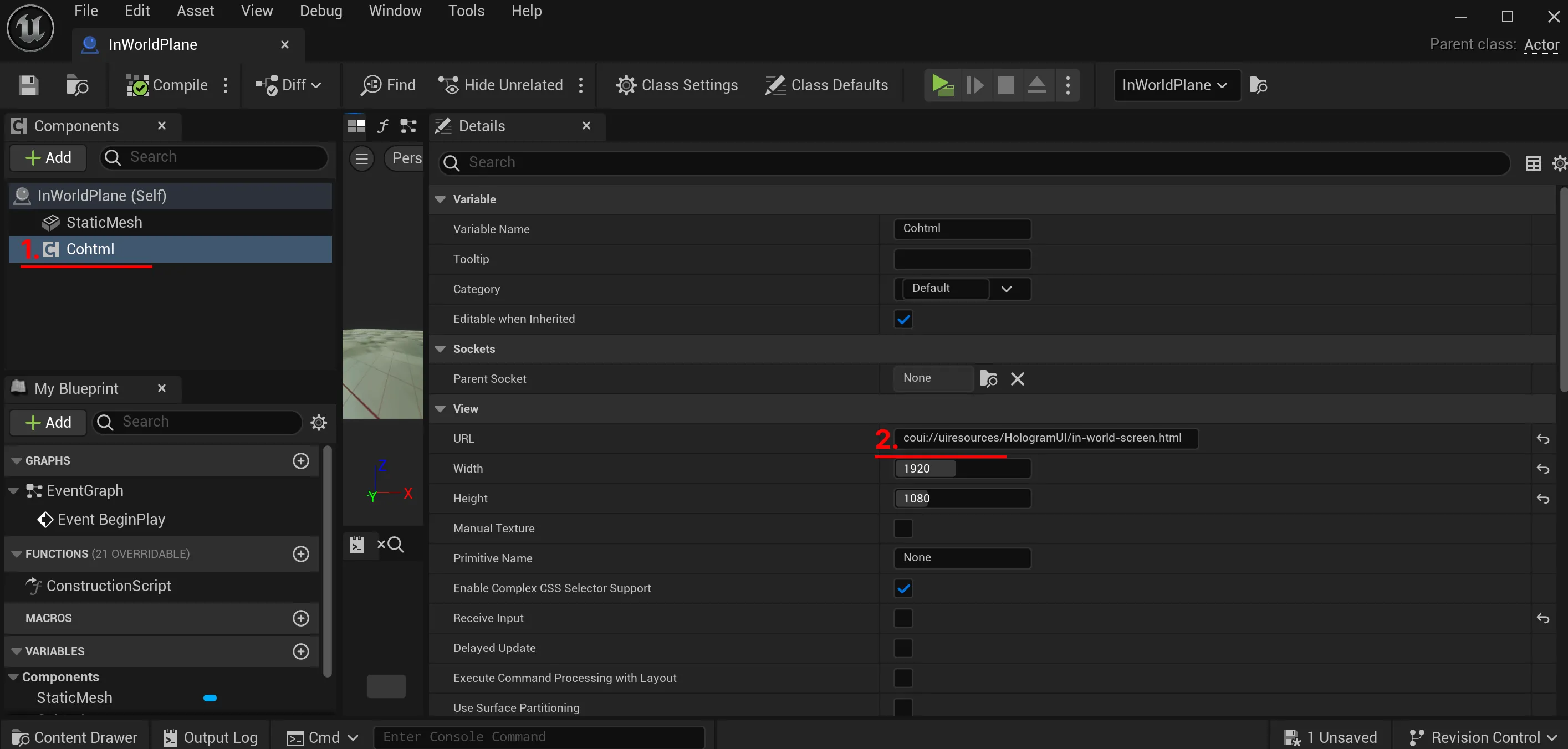Open the Content Drawer
1568x749 pixels.
[x=74, y=737]
